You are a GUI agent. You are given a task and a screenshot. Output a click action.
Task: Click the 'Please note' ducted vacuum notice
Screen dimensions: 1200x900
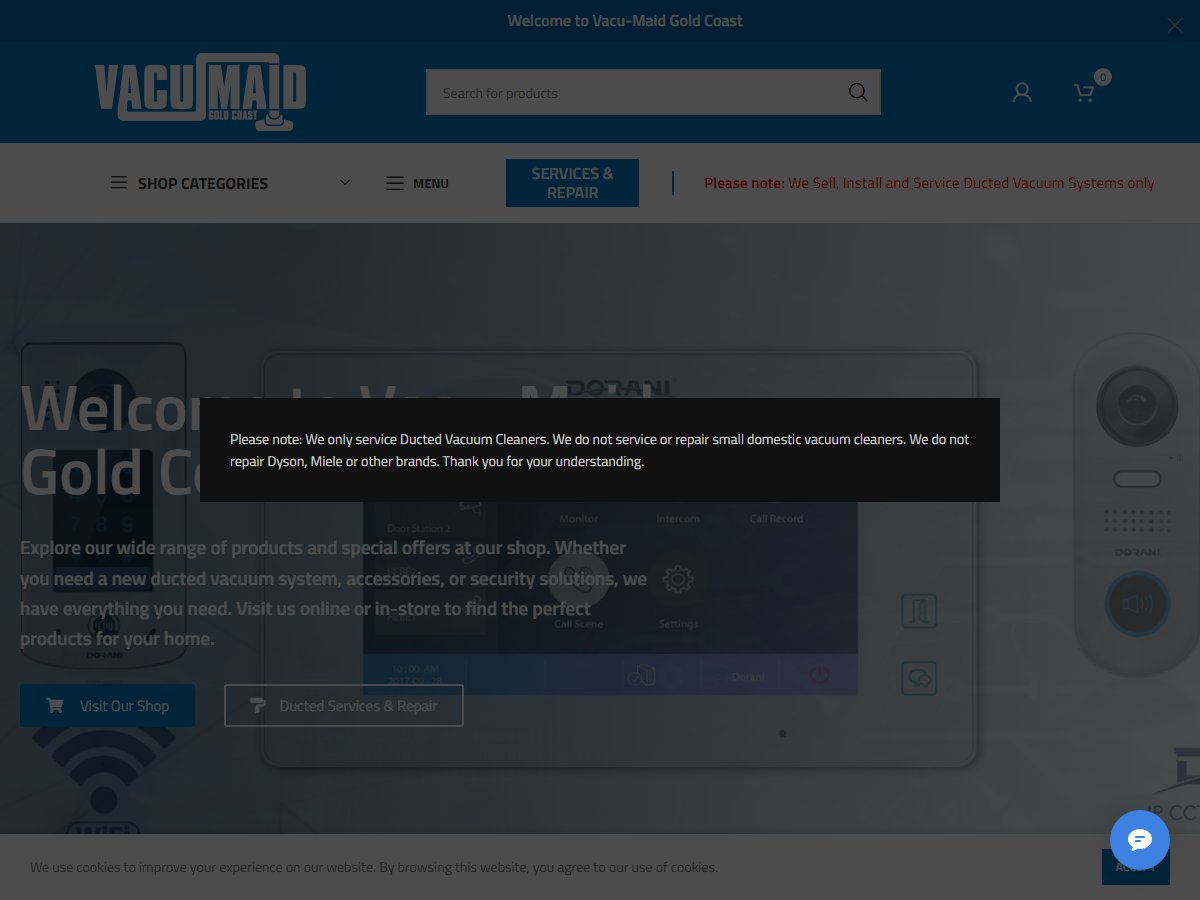(929, 183)
